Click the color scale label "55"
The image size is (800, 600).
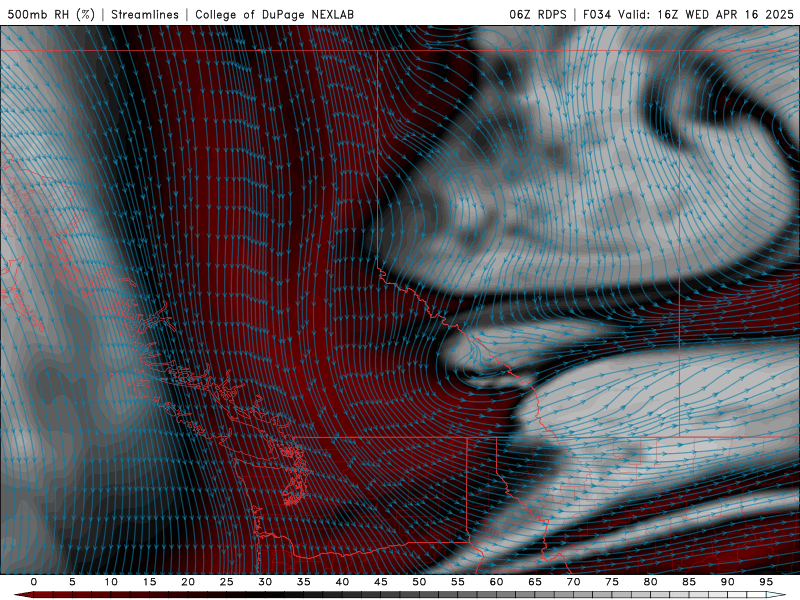[x=458, y=582]
